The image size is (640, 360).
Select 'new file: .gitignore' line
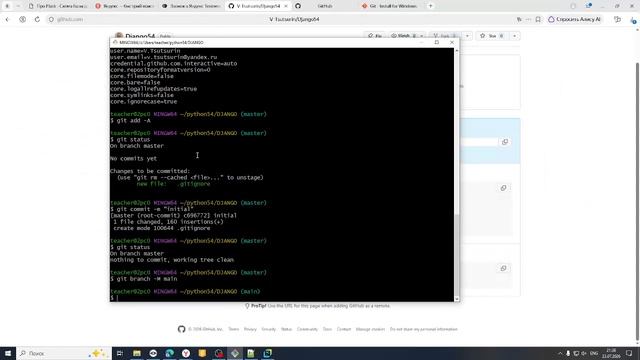coord(173,184)
